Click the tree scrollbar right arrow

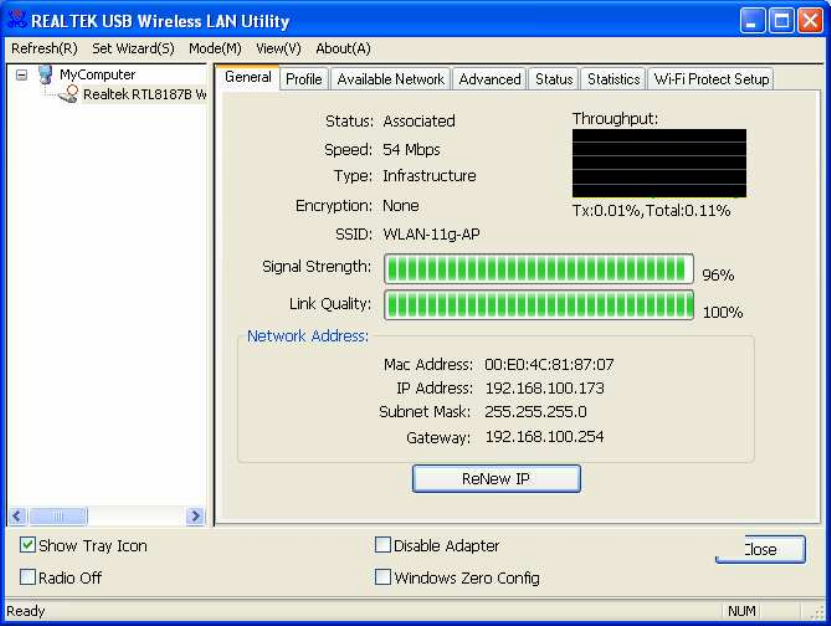(x=195, y=516)
